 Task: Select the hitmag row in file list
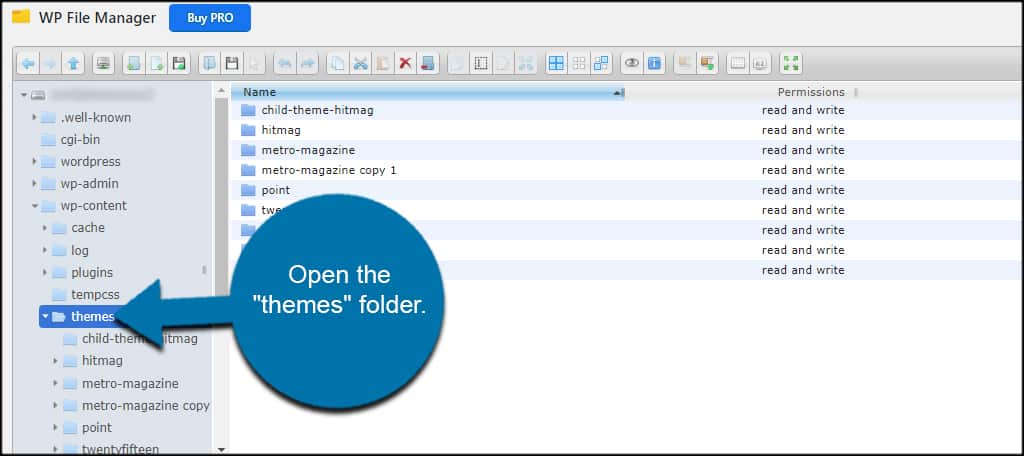pyautogui.click(x=627, y=130)
